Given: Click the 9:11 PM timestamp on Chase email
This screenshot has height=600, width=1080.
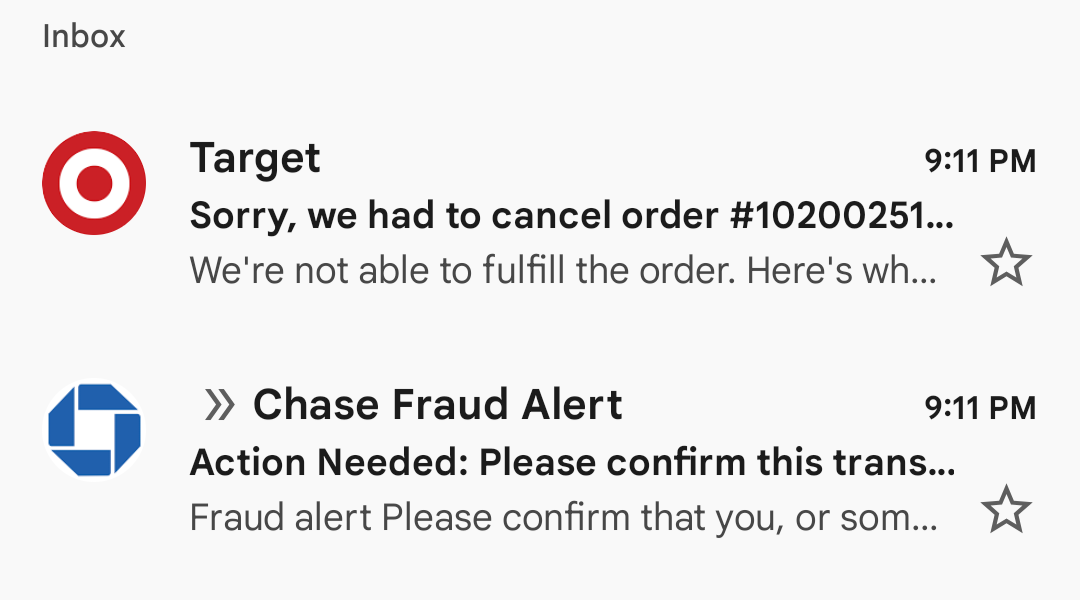Looking at the screenshot, I should [980, 408].
